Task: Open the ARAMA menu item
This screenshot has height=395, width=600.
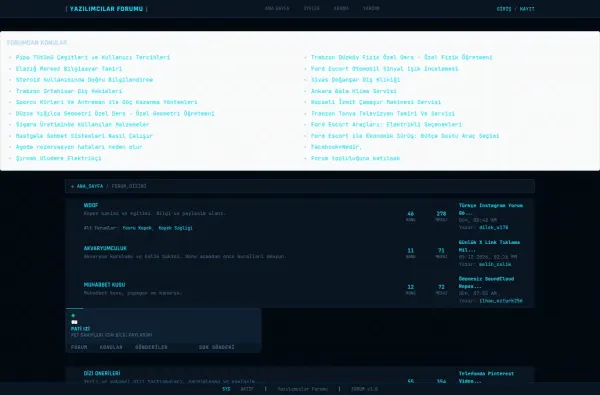Action: 341,8
